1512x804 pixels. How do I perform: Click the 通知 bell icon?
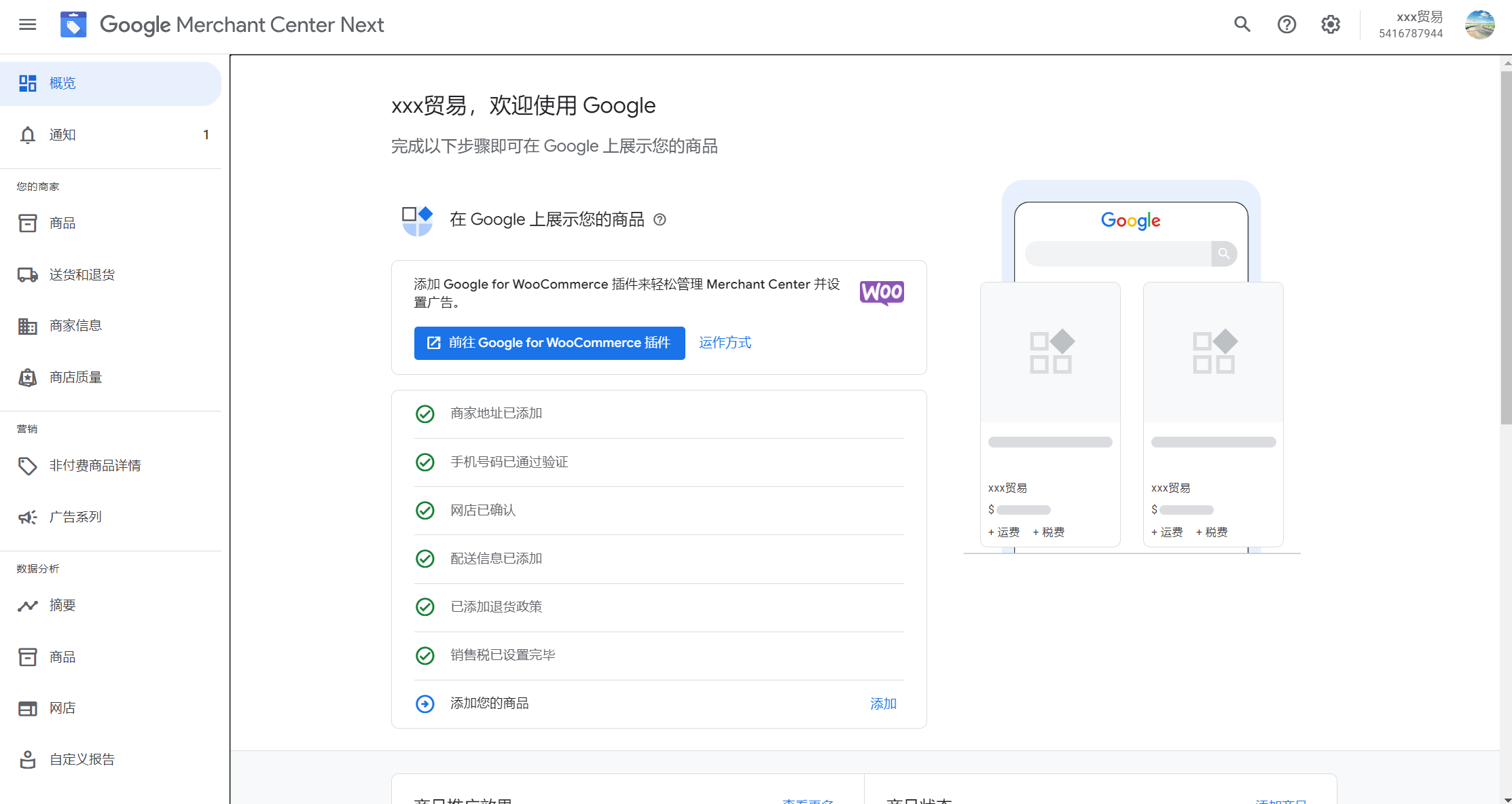28,135
